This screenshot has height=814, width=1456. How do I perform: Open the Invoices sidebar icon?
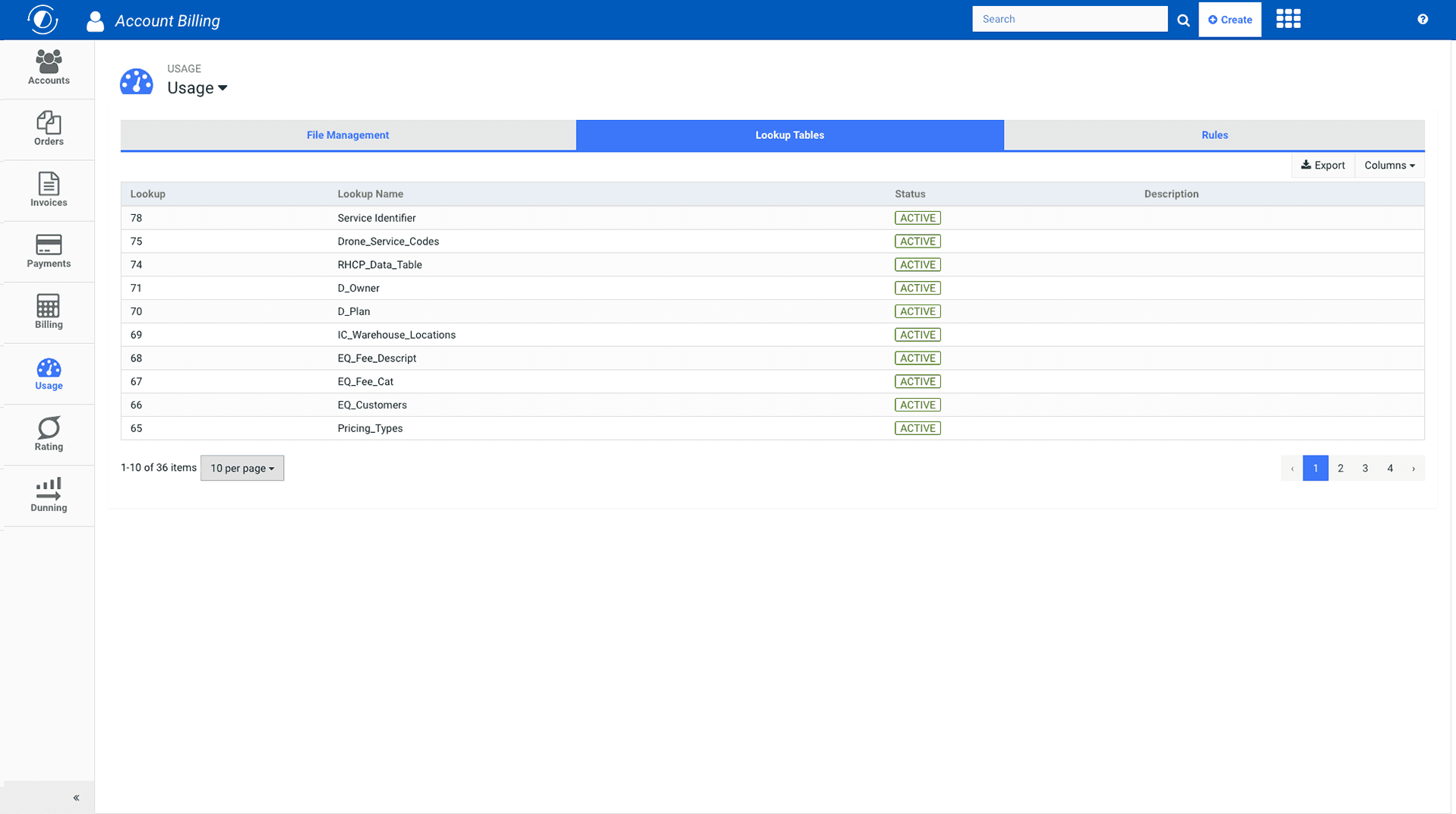[x=49, y=190]
